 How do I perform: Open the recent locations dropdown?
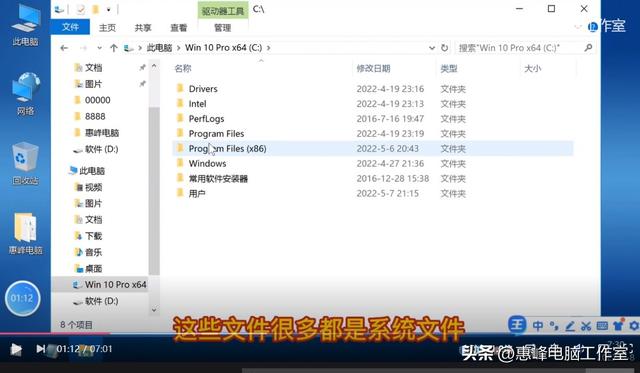[x=99, y=48]
